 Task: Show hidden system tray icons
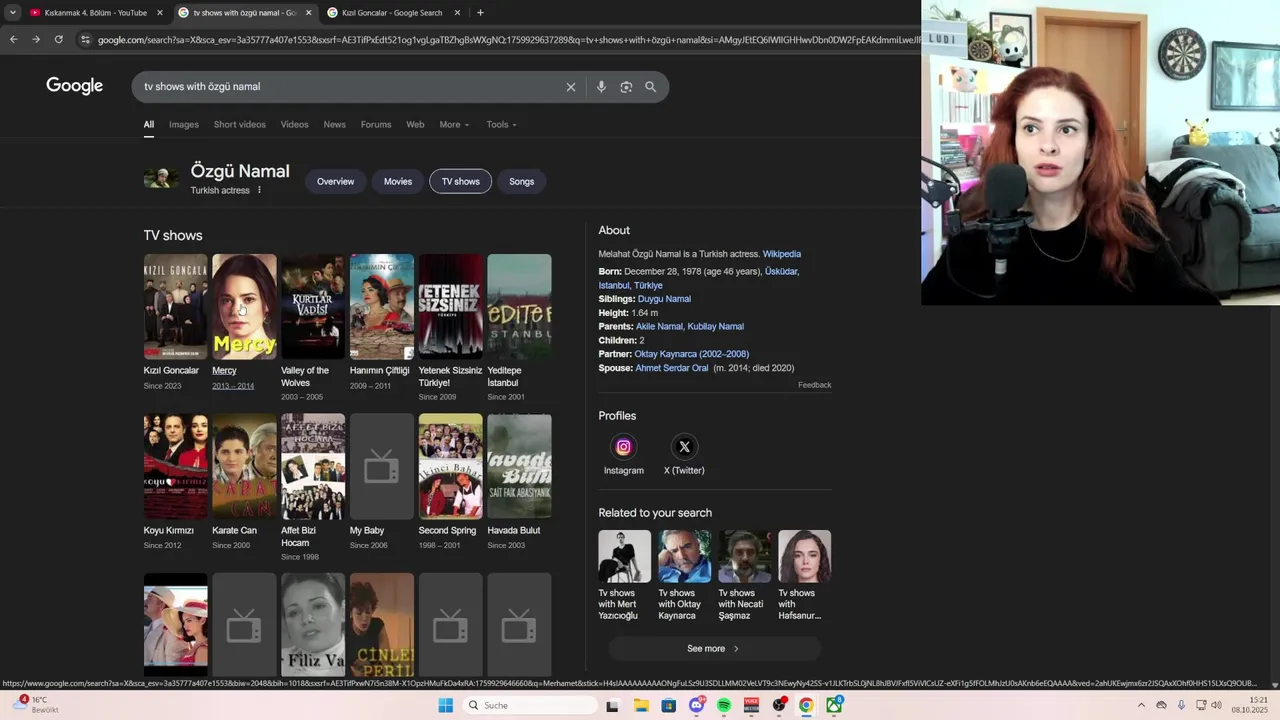1141,705
